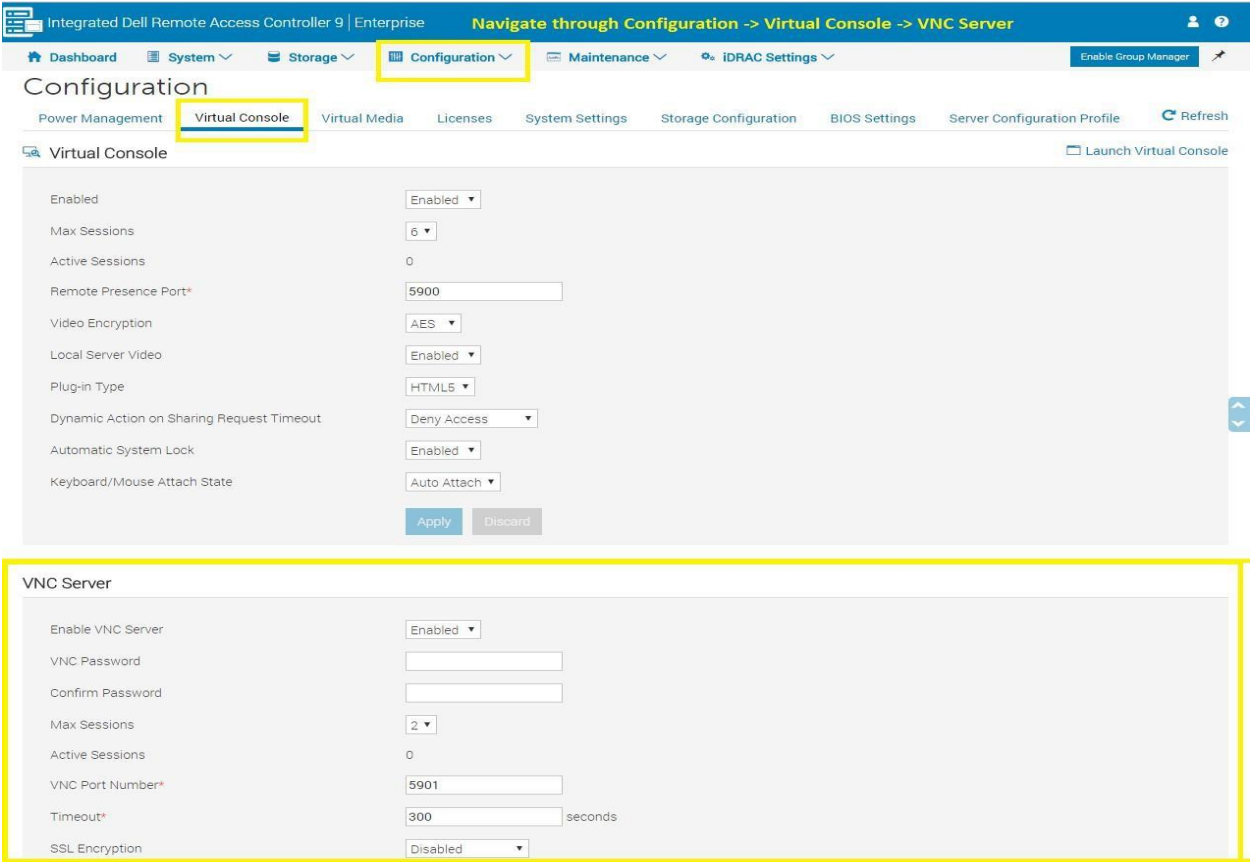
Task: Open the Enable VNC Server dropdown
Action: point(444,630)
